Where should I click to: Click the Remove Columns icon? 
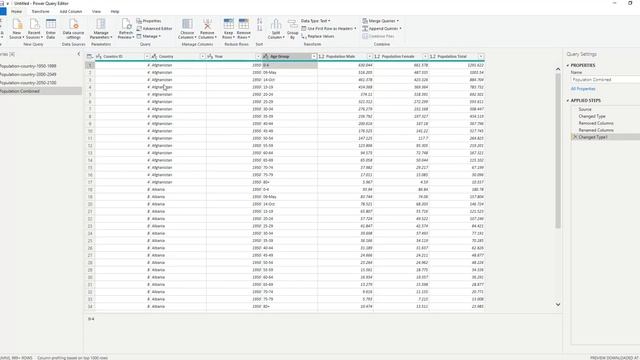point(207,24)
